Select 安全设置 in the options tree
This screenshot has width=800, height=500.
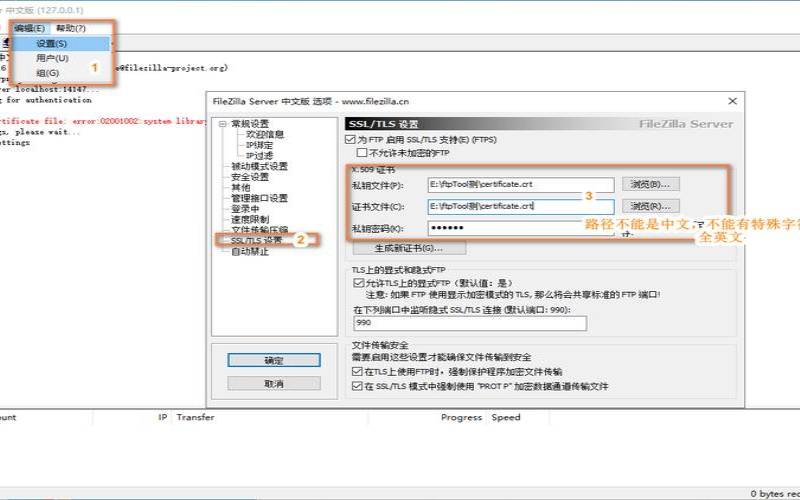pos(249,177)
